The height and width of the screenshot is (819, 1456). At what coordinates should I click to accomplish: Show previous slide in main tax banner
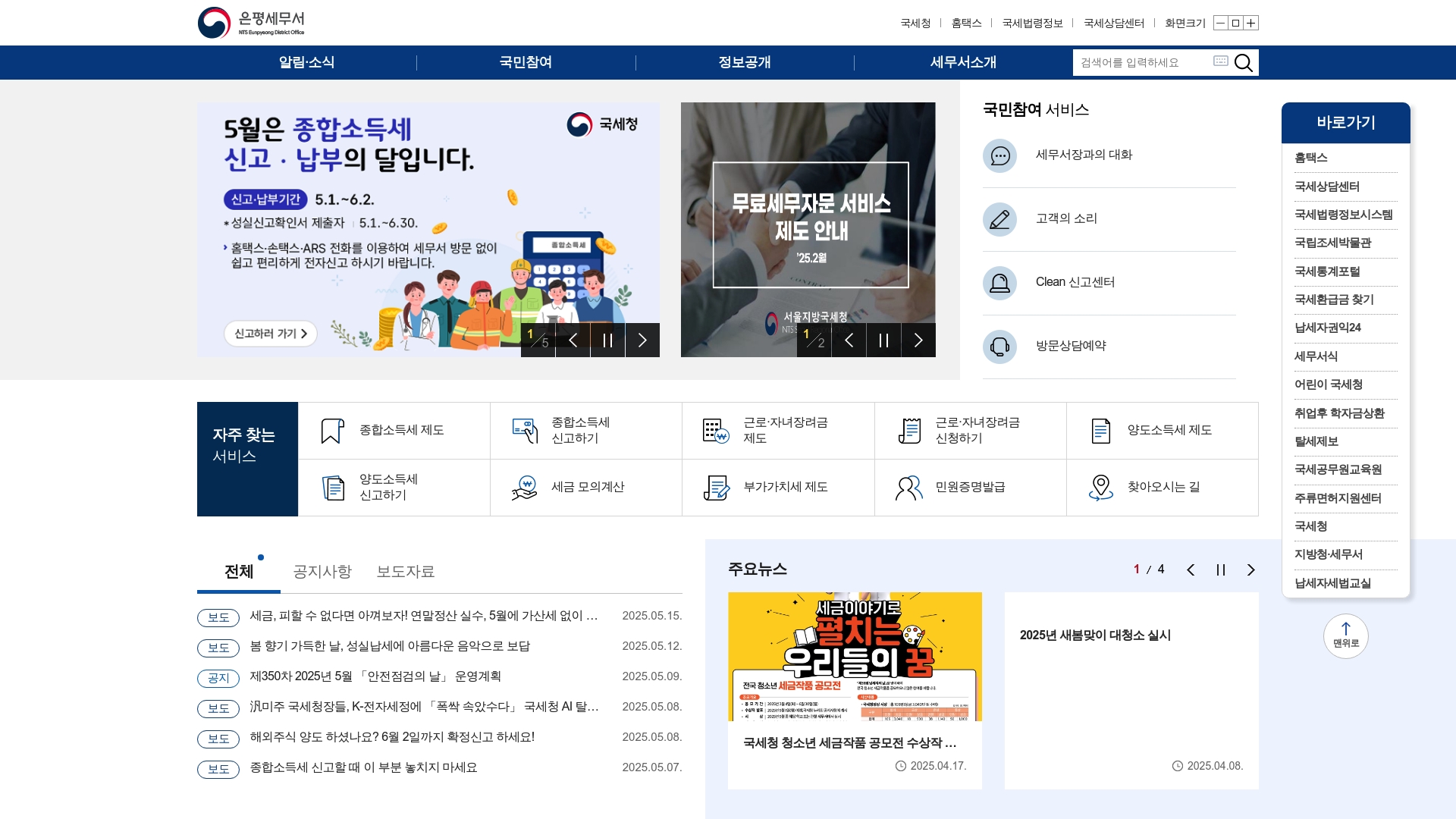pos(573,340)
